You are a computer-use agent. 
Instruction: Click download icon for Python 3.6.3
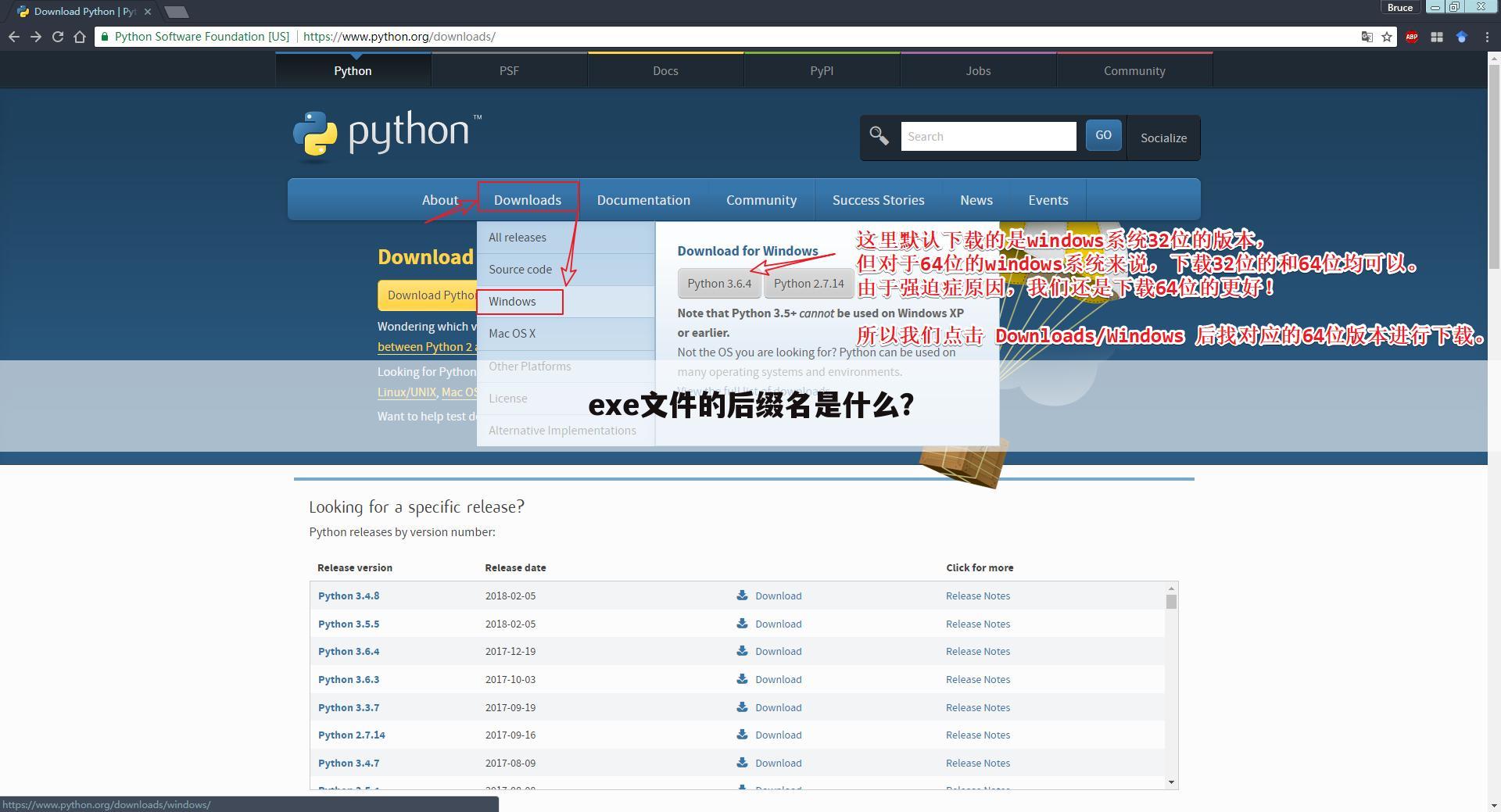tap(742, 679)
